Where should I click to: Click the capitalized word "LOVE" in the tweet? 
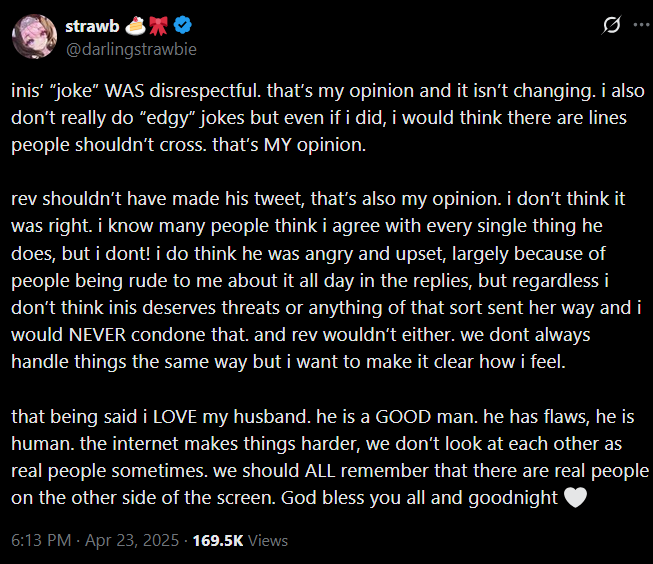click(x=175, y=417)
